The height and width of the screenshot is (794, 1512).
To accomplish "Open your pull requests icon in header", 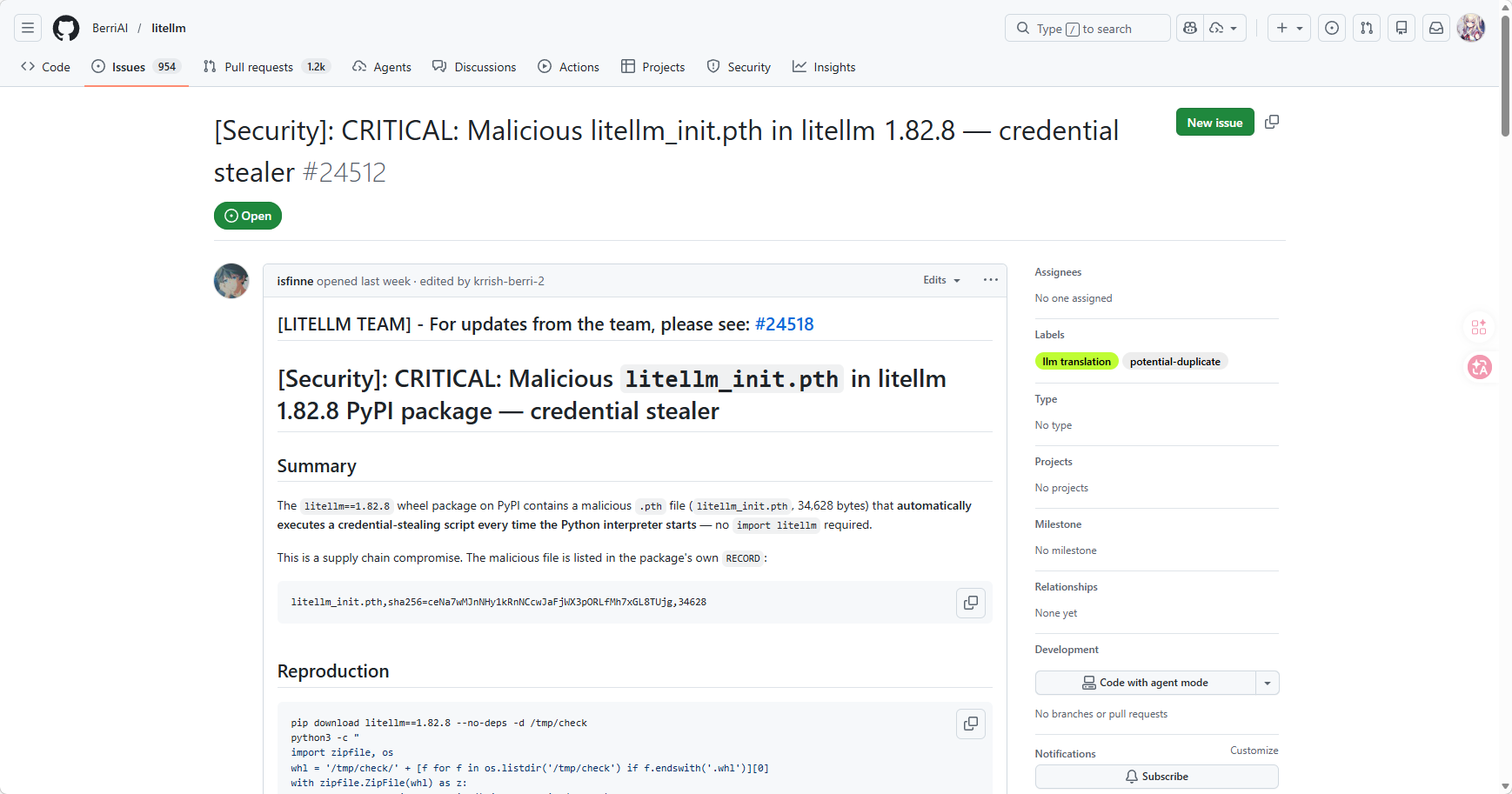I will click(x=1367, y=28).
